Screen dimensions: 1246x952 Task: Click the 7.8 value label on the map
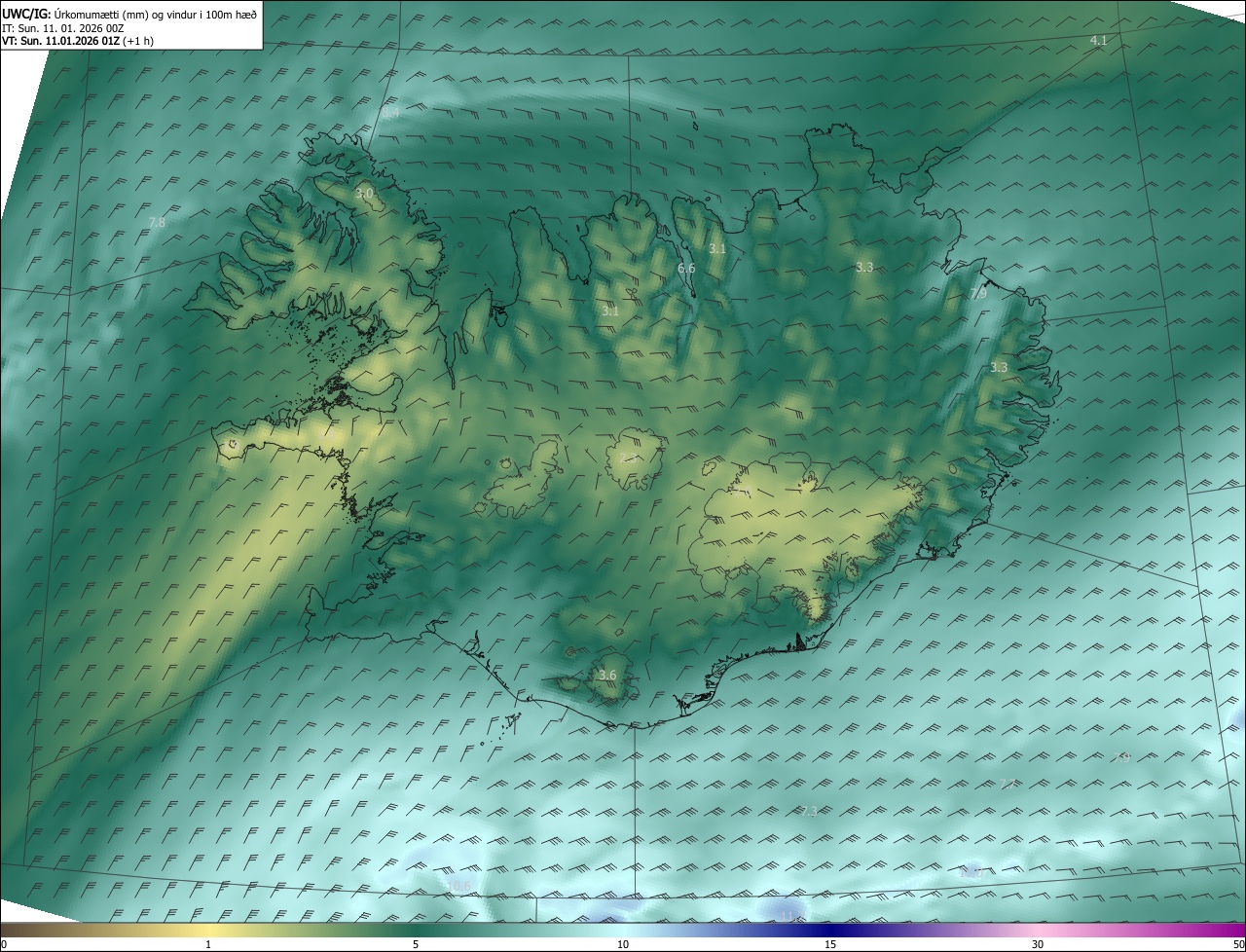click(157, 223)
